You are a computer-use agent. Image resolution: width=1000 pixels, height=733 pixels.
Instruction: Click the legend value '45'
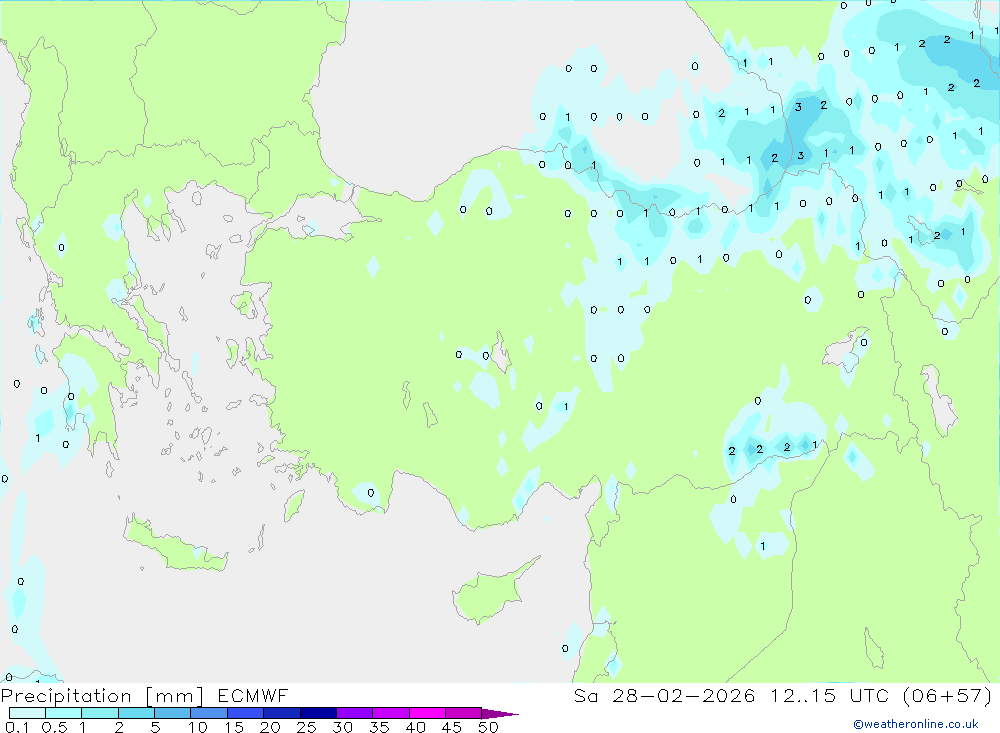coord(452,727)
